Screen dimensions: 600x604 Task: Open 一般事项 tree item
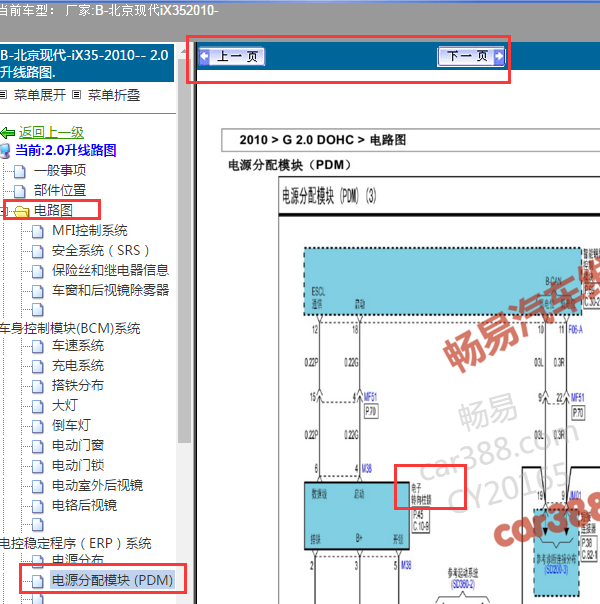[x=60, y=170]
